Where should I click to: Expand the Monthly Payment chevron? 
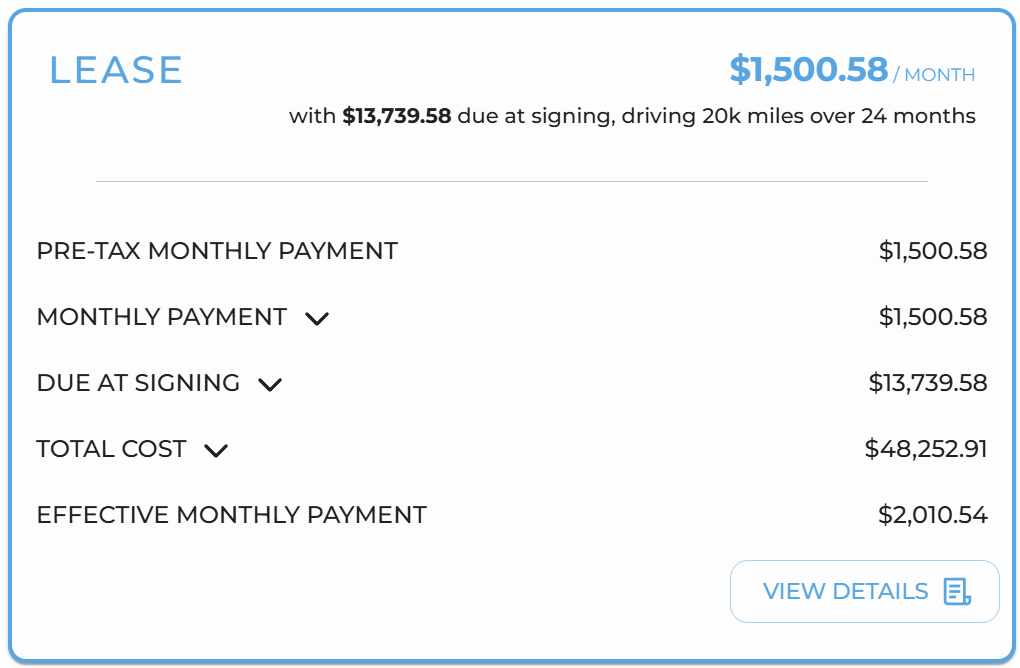pos(317,319)
